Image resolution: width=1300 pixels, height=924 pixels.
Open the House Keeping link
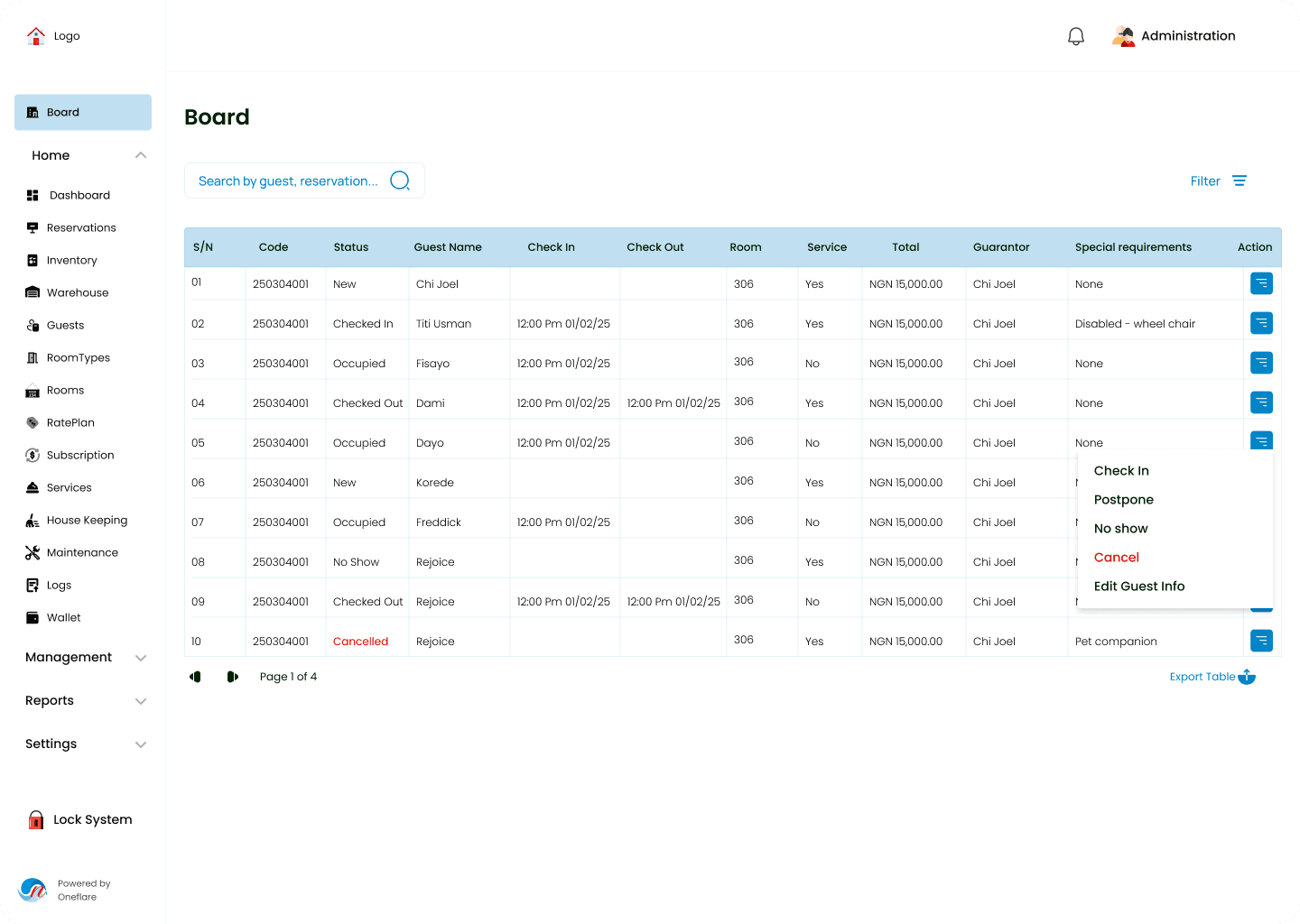tap(87, 520)
